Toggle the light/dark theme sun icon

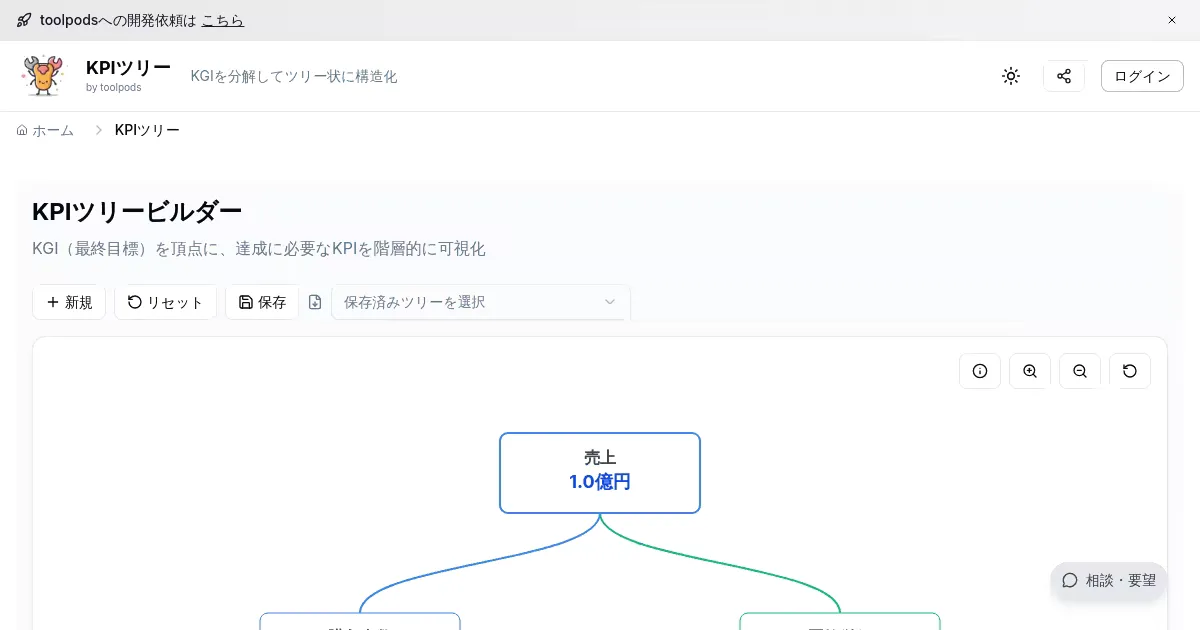1011,76
